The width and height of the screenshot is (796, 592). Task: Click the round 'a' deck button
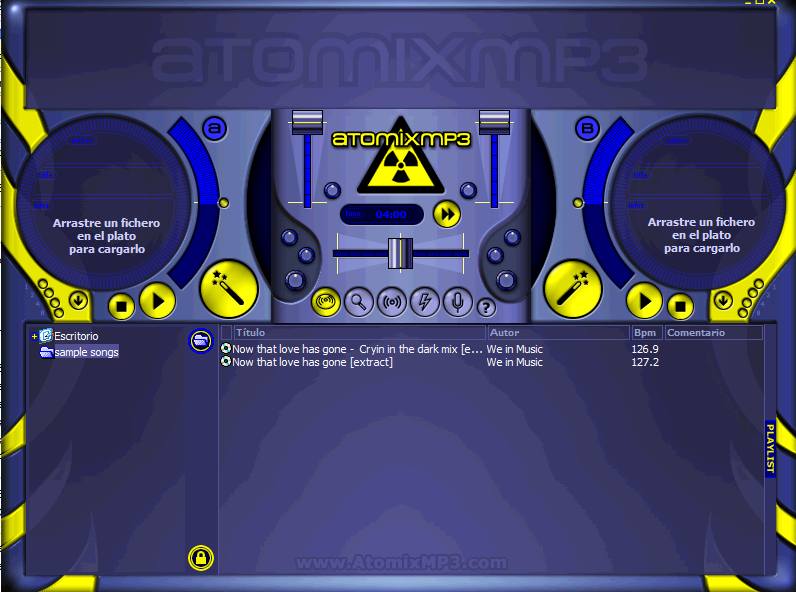pyautogui.click(x=215, y=128)
